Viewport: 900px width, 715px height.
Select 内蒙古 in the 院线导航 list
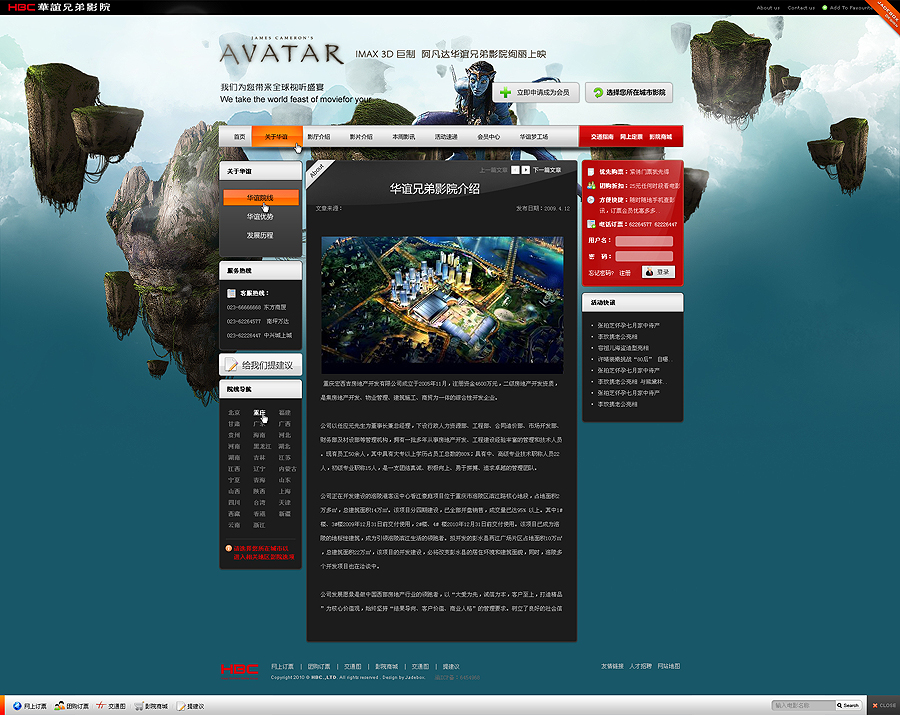(288, 469)
